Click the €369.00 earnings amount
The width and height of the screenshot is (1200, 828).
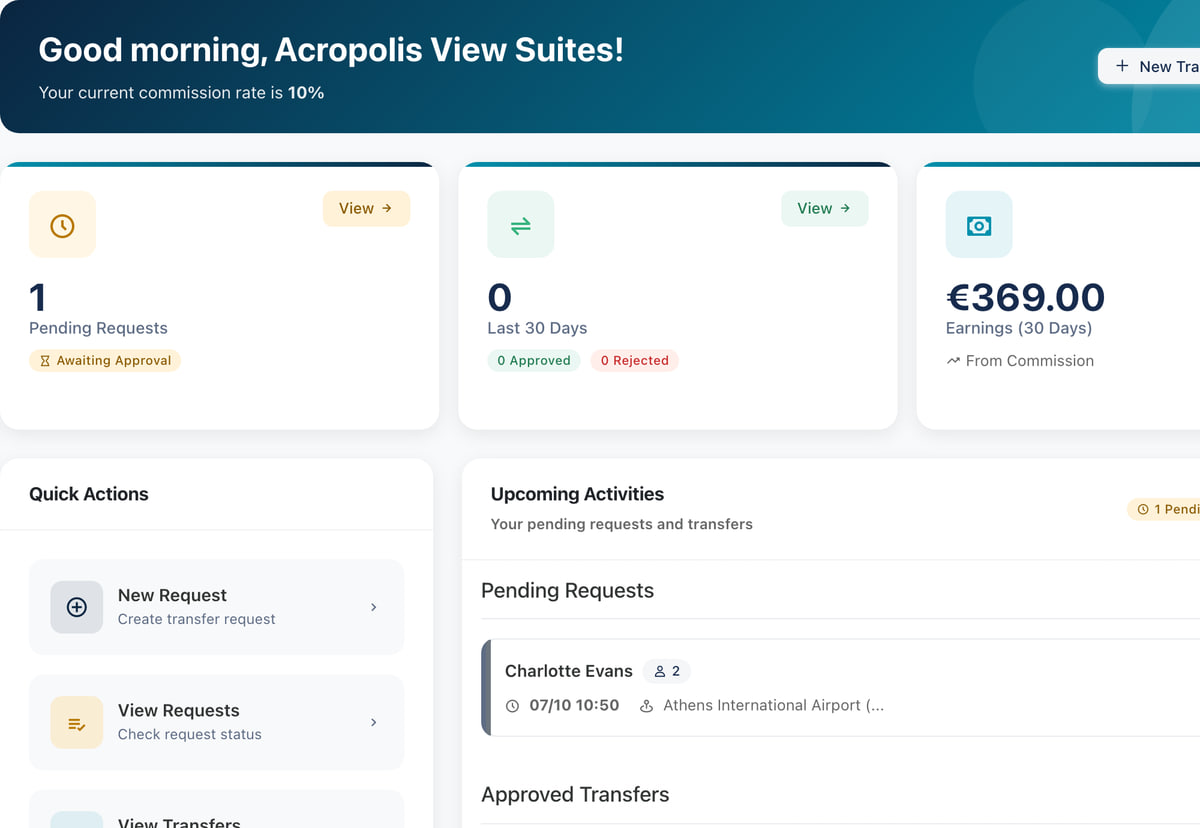(x=1025, y=298)
